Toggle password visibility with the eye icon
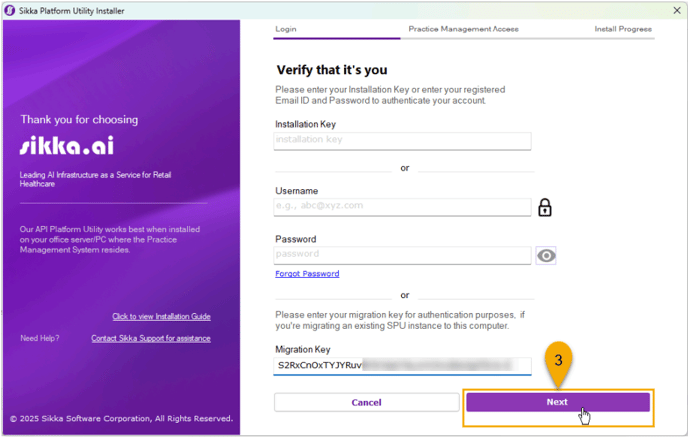Viewport: 688px width, 437px height. pyautogui.click(x=546, y=256)
